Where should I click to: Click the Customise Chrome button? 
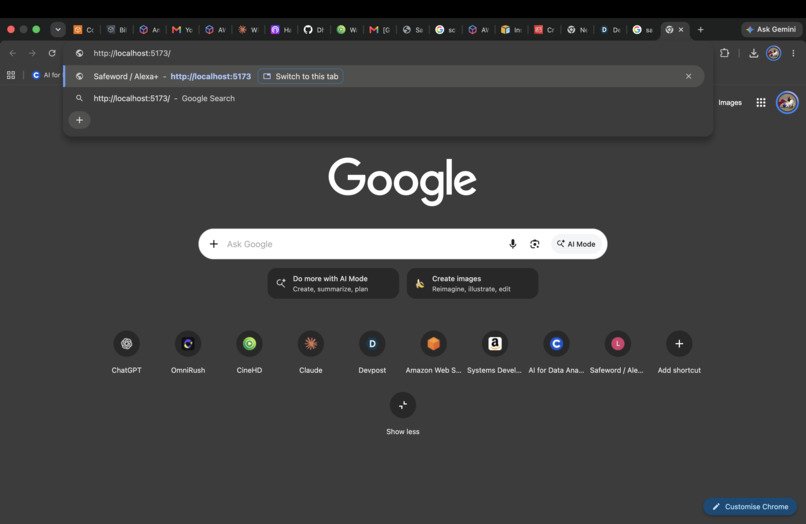coord(750,507)
